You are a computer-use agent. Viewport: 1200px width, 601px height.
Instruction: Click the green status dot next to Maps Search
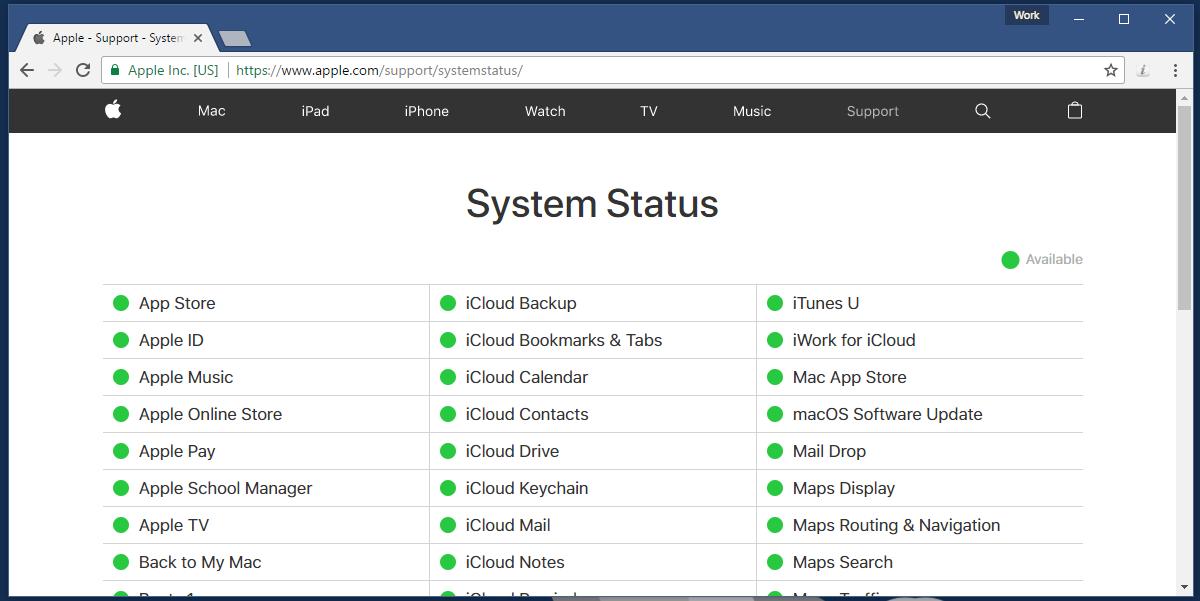pyautogui.click(x=774, y=562)
